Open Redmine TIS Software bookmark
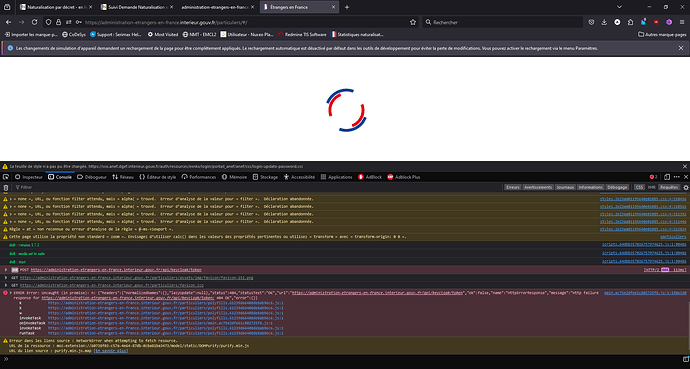690x369 pixels. (302, 34)
